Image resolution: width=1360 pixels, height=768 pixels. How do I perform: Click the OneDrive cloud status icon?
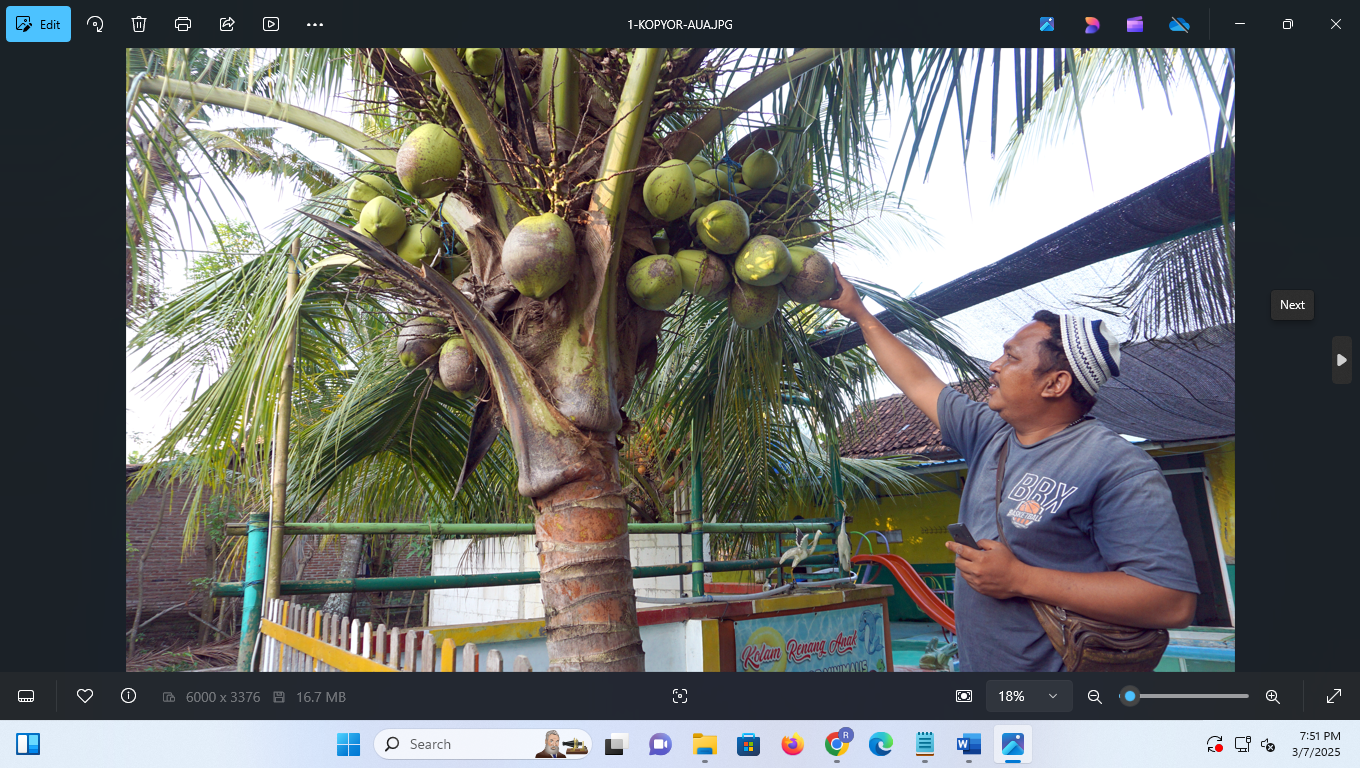[x=1179, y=24]
